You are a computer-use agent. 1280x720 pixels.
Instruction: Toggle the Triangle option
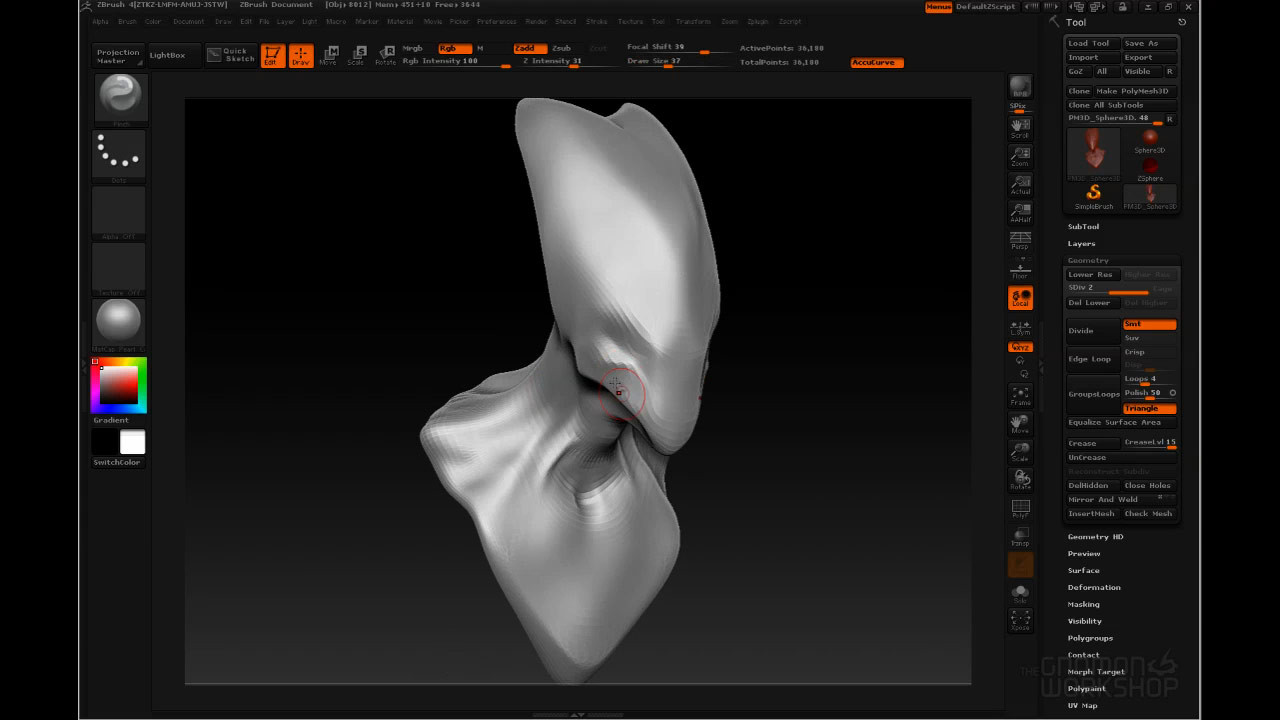[1149, 408]
